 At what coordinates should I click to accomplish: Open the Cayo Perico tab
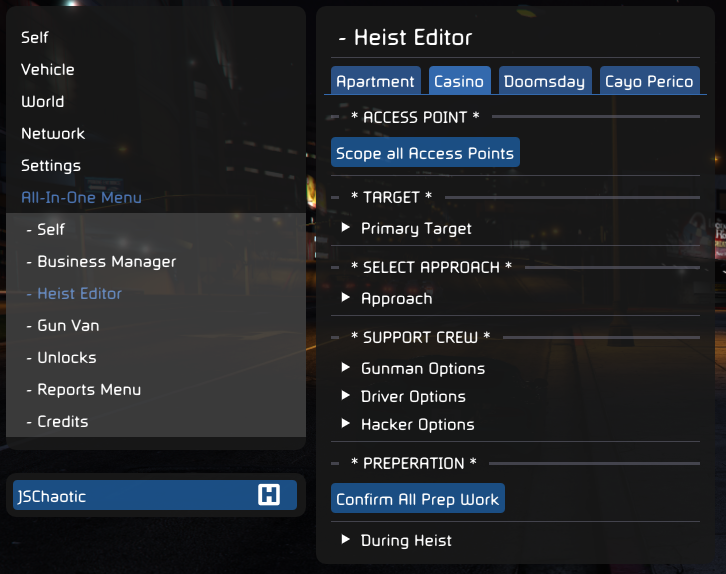point(649,81)
